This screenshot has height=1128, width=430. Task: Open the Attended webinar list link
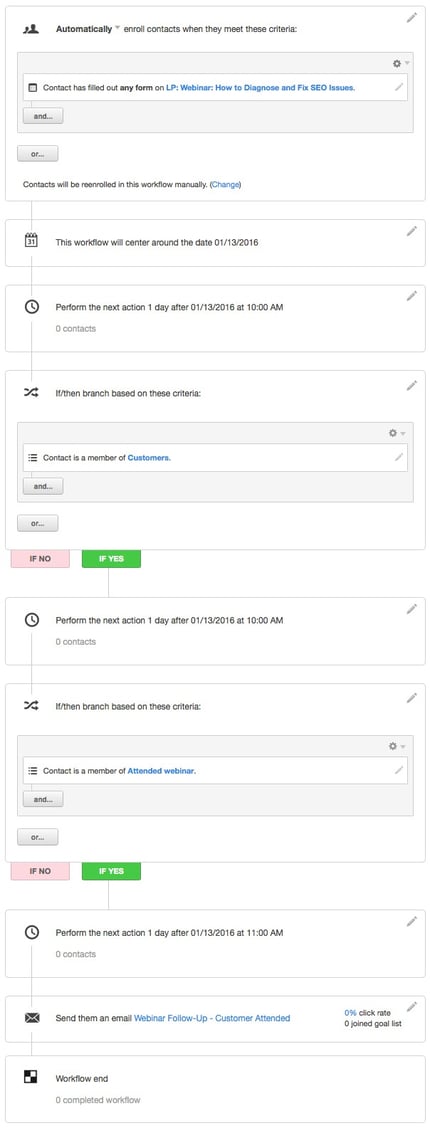click(x=161, y=770)
